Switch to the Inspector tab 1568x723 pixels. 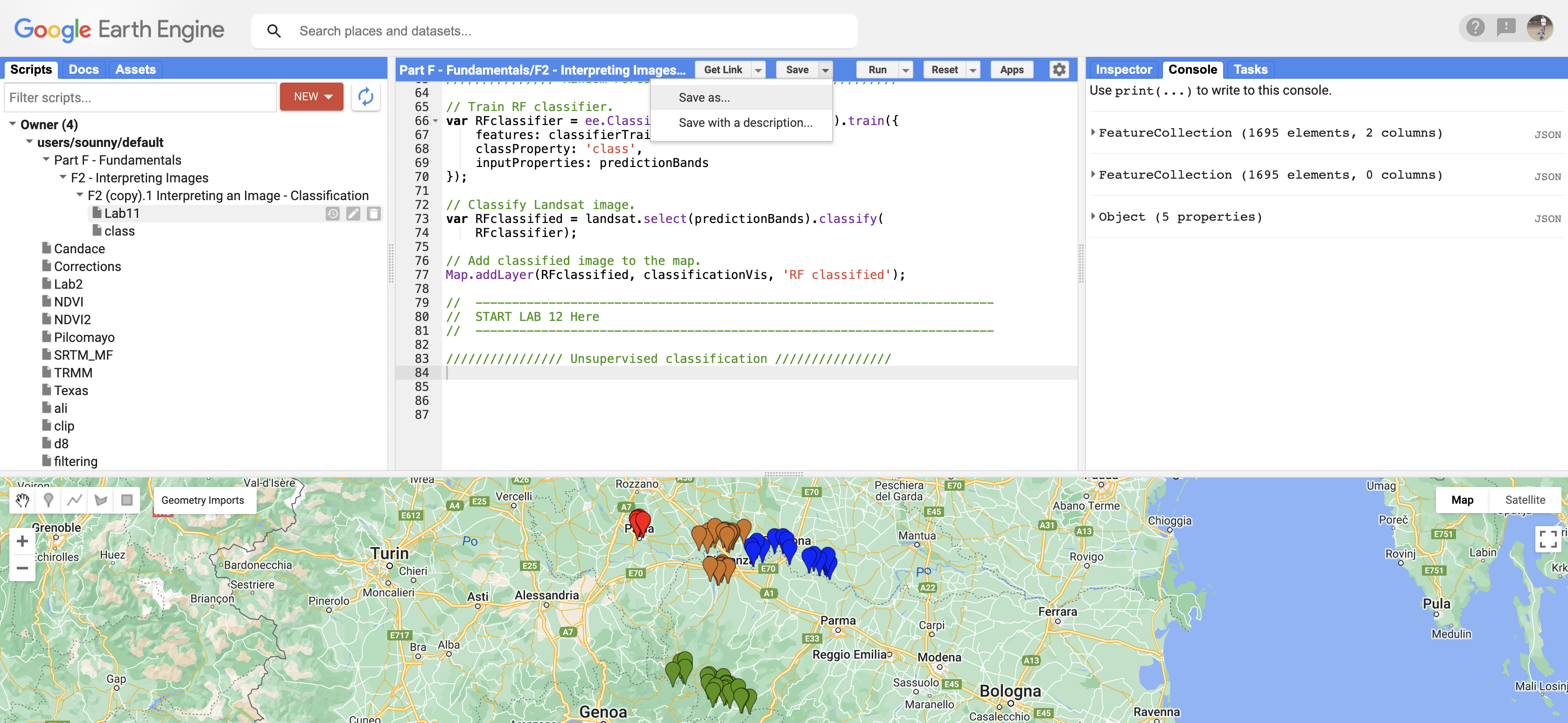click(x=1123, y=70)
